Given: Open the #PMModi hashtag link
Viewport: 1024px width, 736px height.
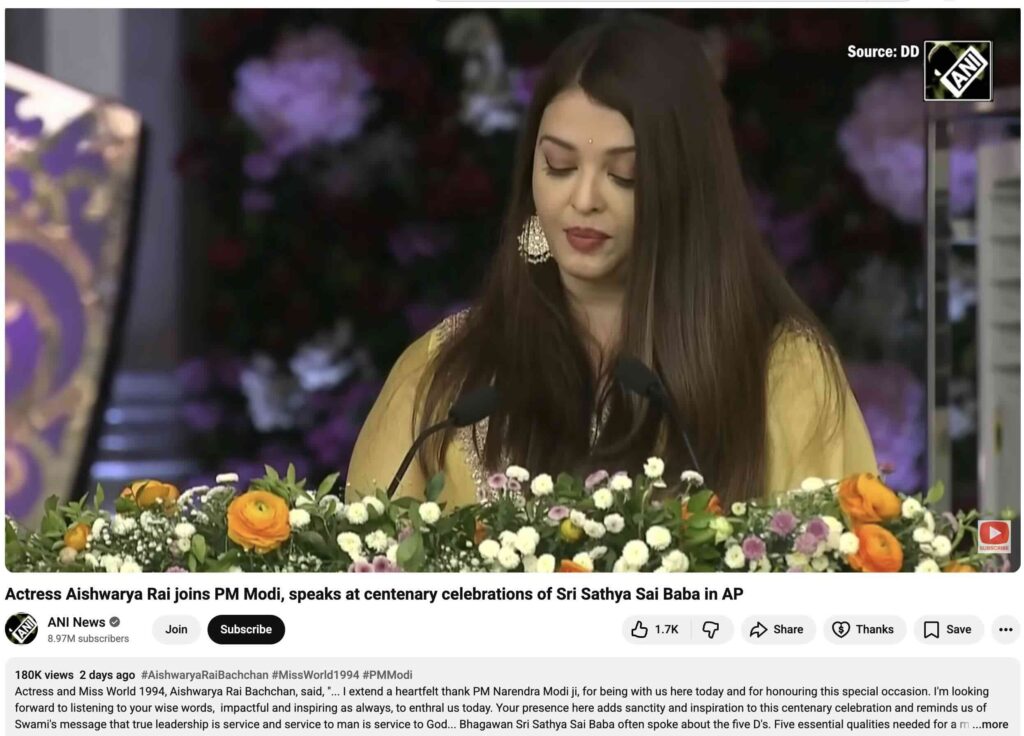Looking at the screenshot, I should (387, 675).
